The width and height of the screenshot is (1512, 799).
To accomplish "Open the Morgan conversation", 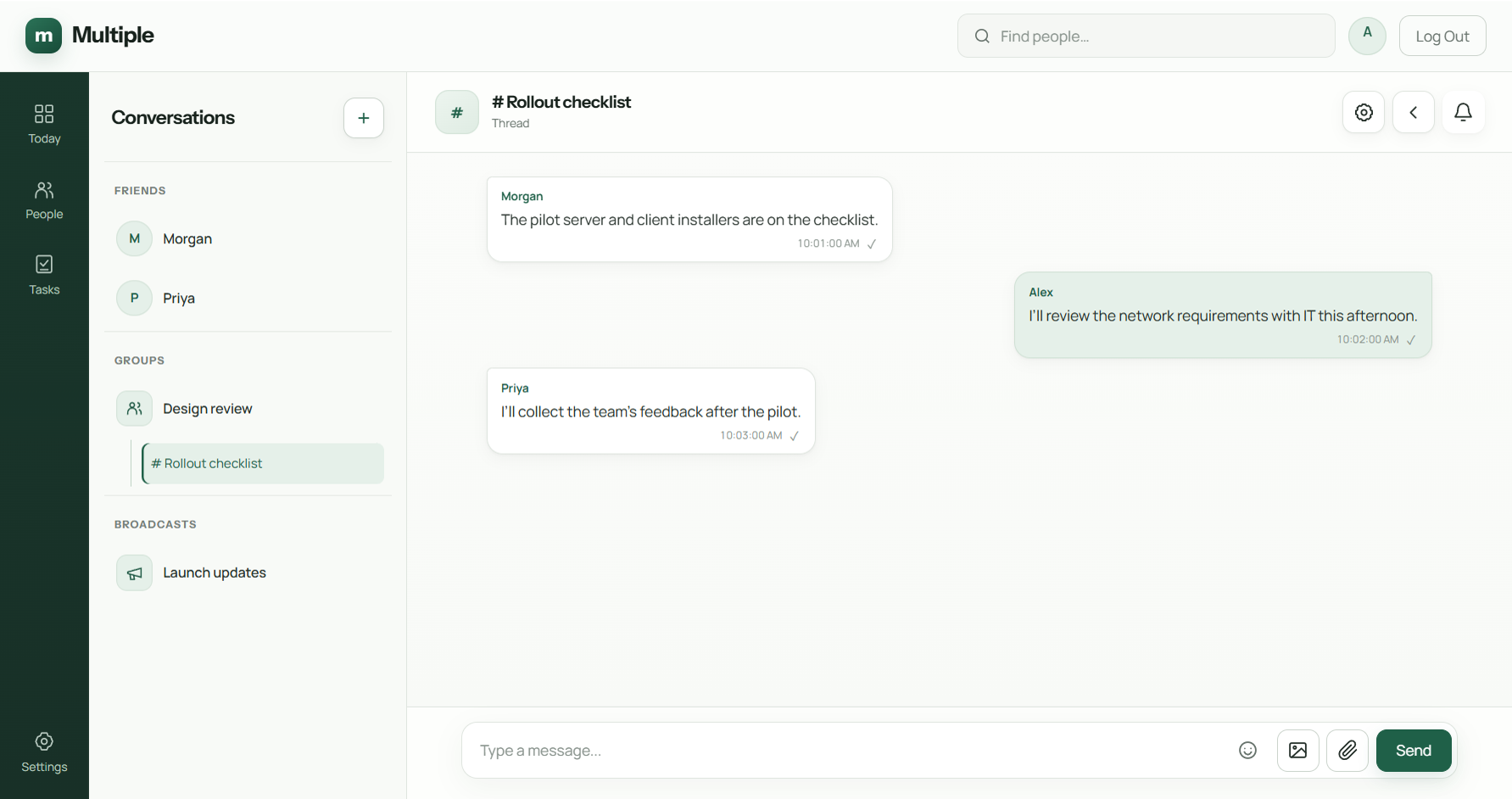I will 248,238.
